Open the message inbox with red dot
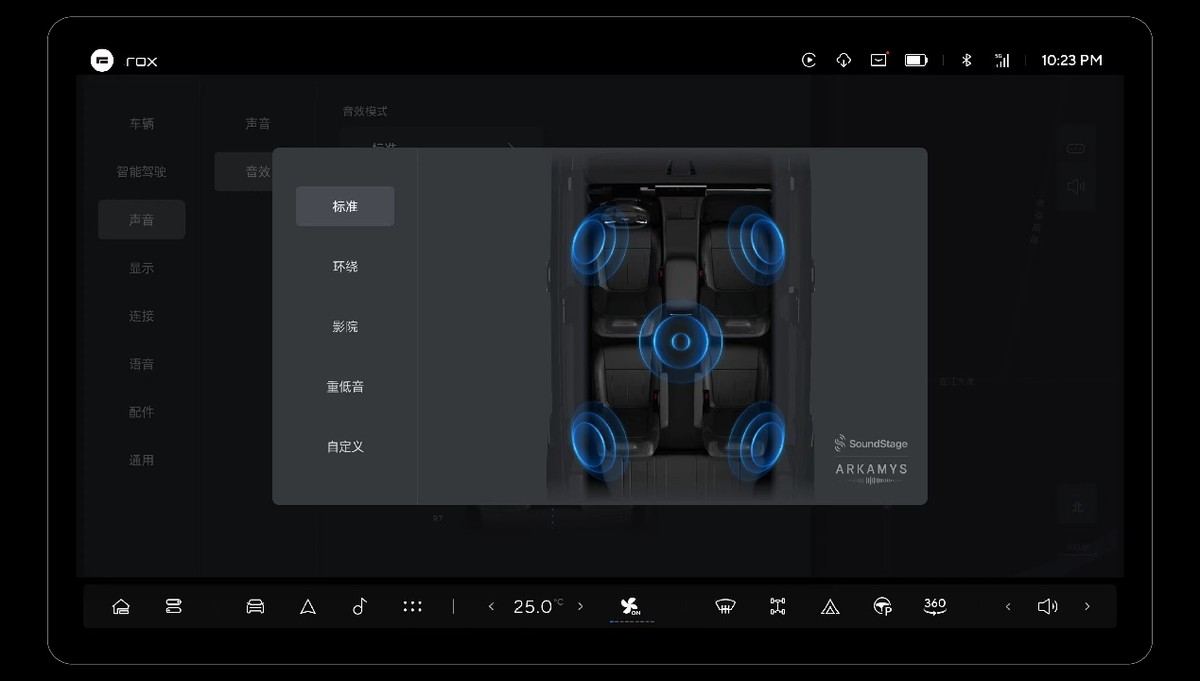Viewport: 1200px width, 681px height. [x=879, y=60]
